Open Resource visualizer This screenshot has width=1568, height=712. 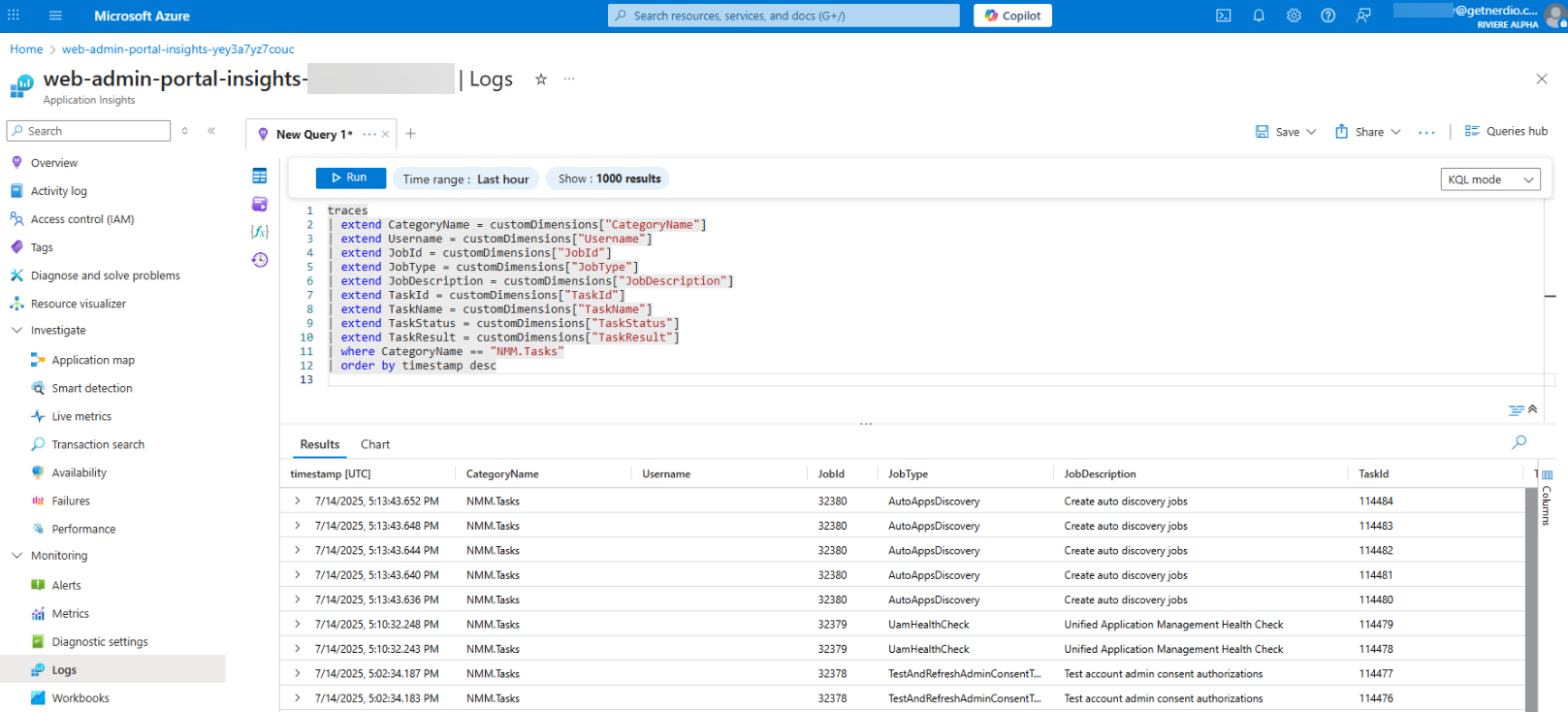click(x=79, y=304)
